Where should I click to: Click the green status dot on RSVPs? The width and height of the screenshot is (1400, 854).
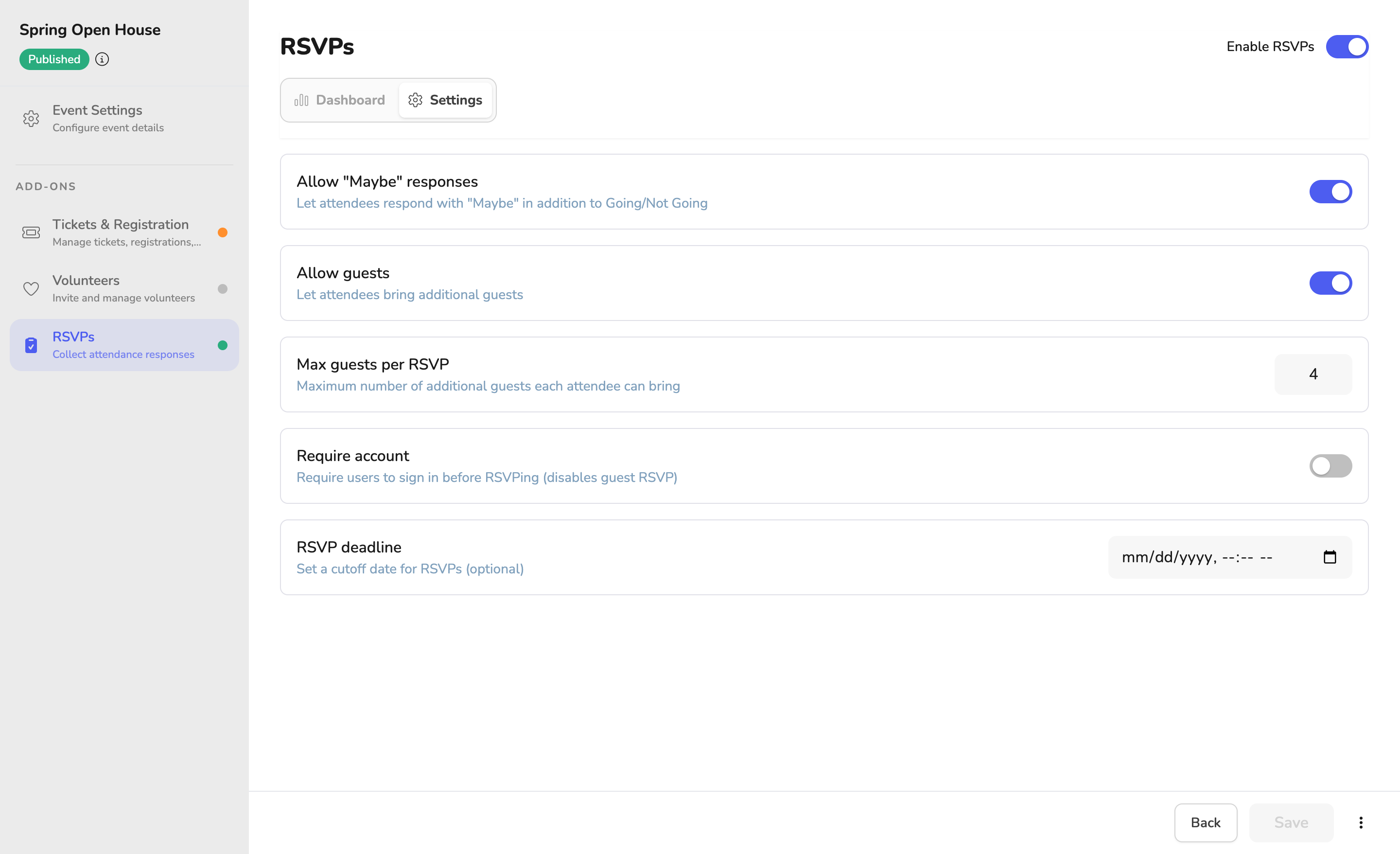pyautogui.click(x=223, y=345)
